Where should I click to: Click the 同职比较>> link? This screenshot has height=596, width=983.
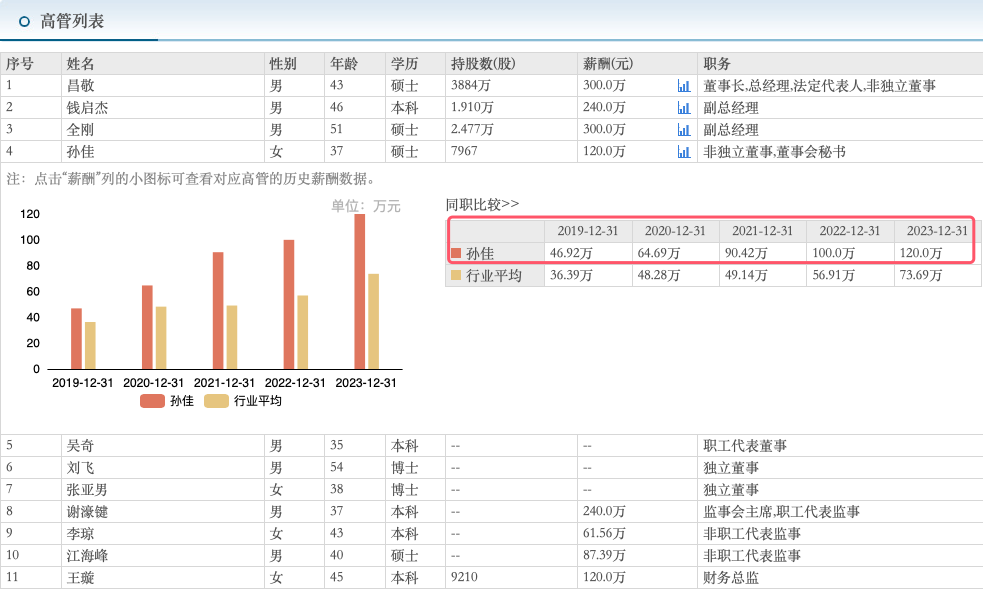(482, 204)
